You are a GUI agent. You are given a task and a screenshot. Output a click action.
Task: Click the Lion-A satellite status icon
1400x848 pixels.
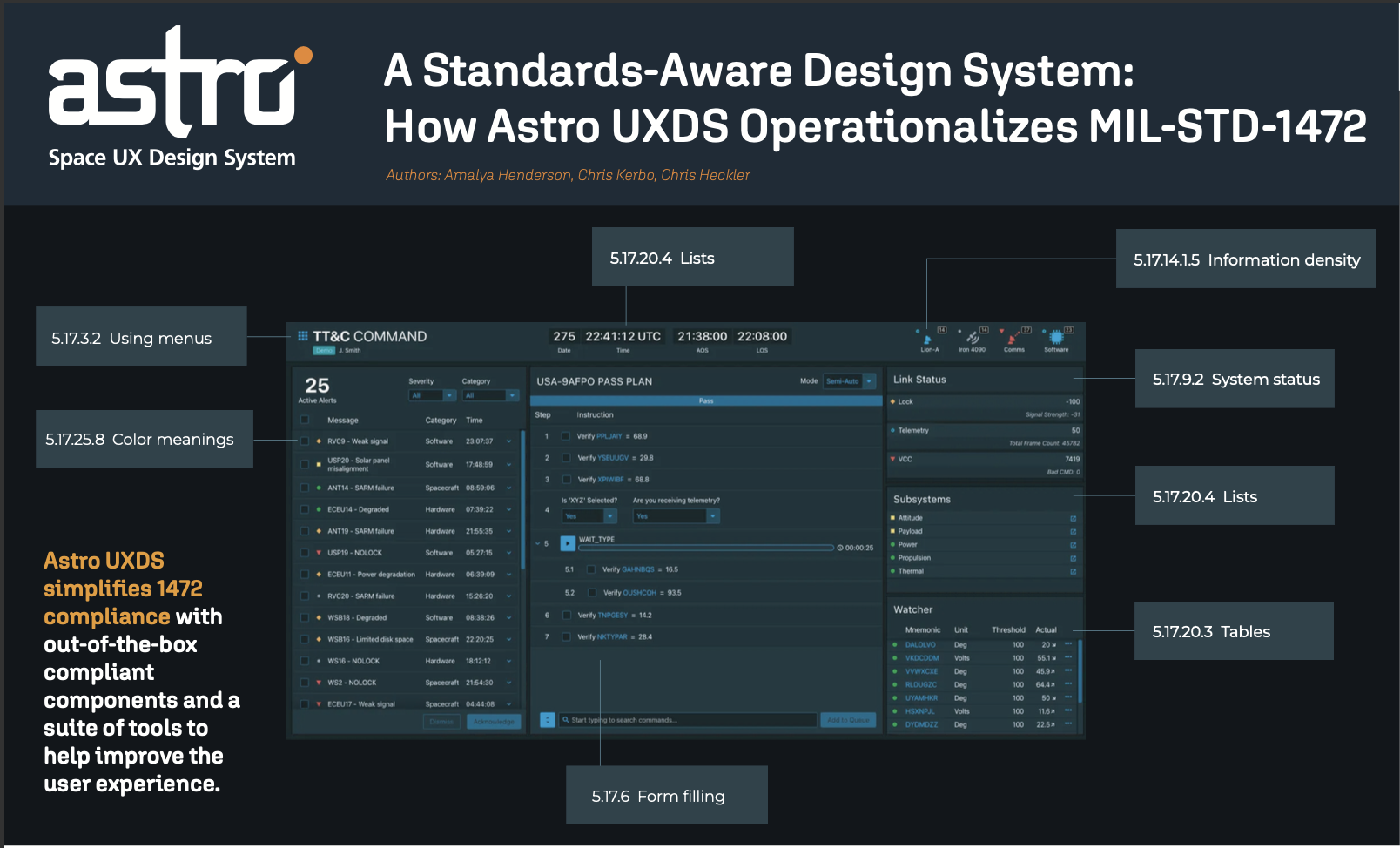928,339
